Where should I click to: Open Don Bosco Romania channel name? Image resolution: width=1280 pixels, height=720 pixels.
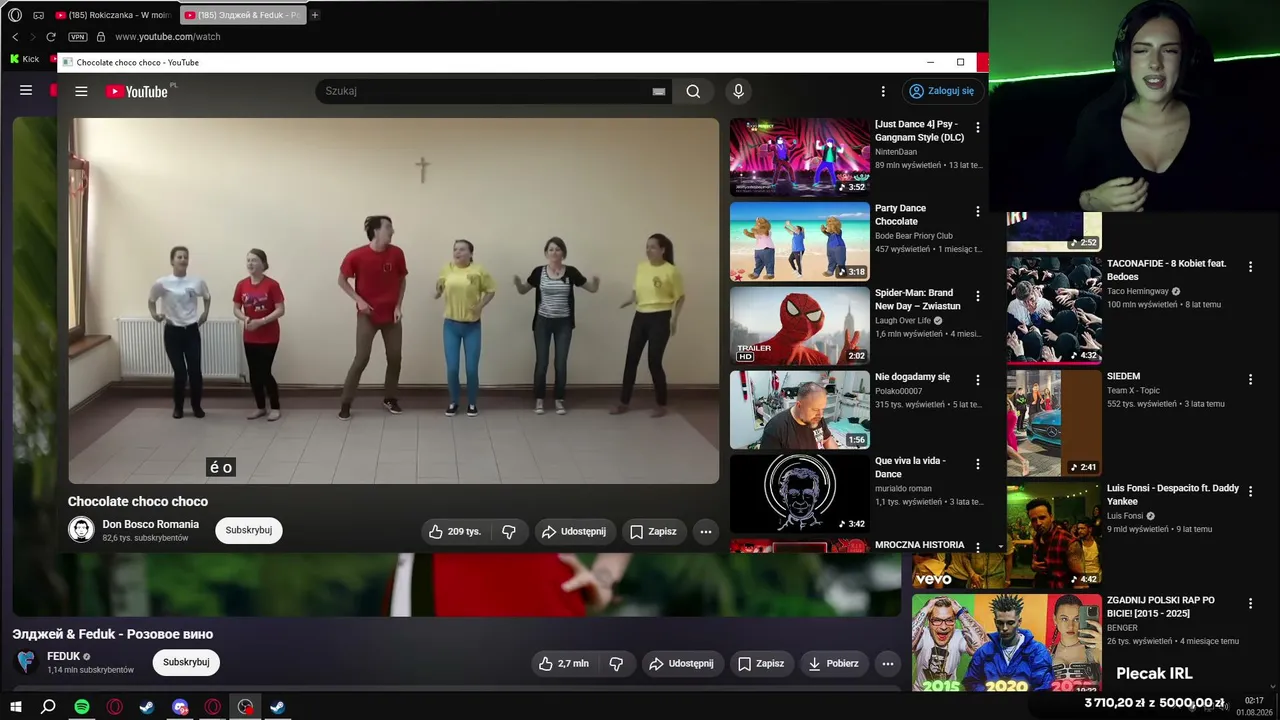coord(151,524)
